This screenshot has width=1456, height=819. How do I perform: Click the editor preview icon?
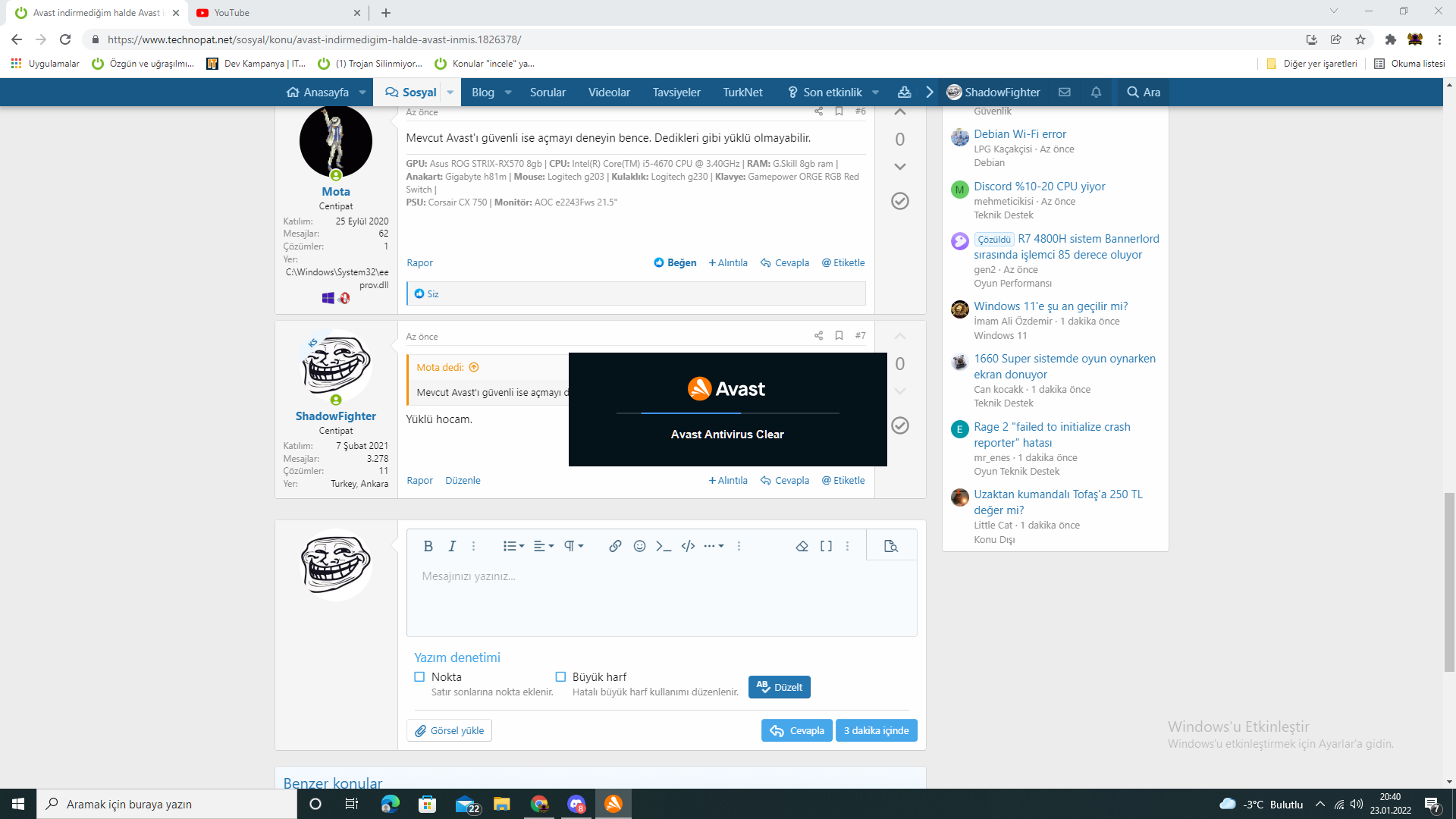pyautogui.click(x=891, y=546)
